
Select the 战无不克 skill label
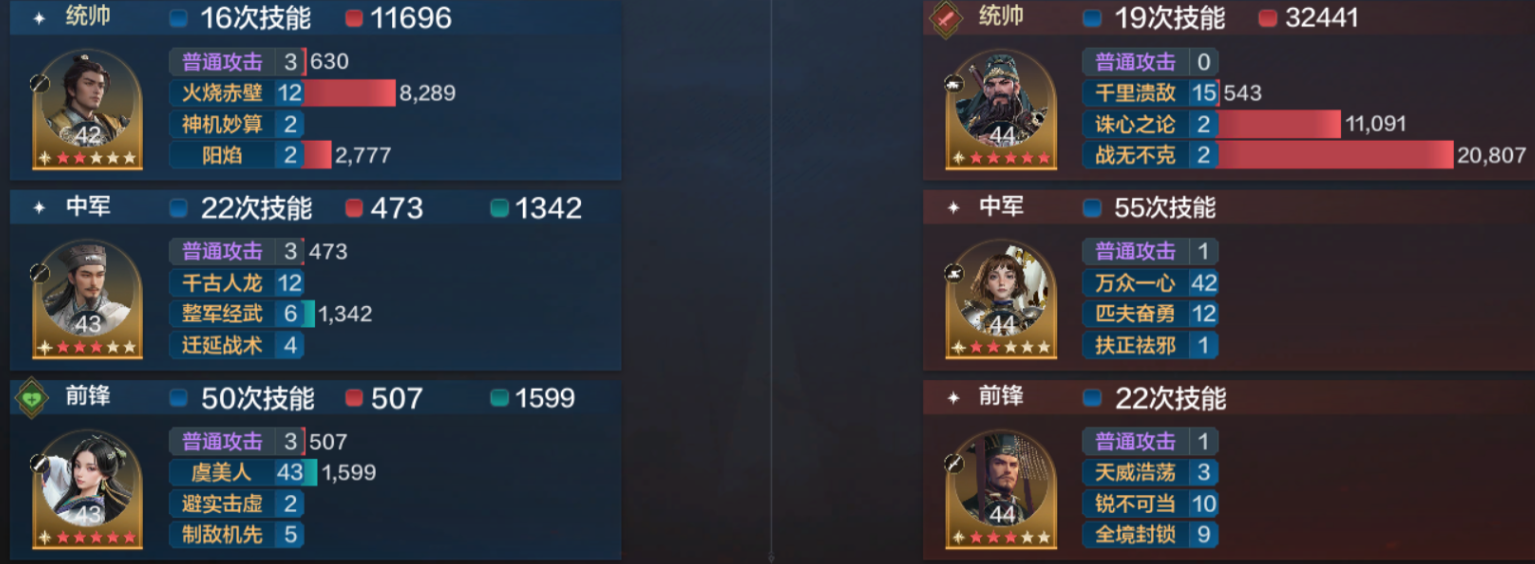1135,155
